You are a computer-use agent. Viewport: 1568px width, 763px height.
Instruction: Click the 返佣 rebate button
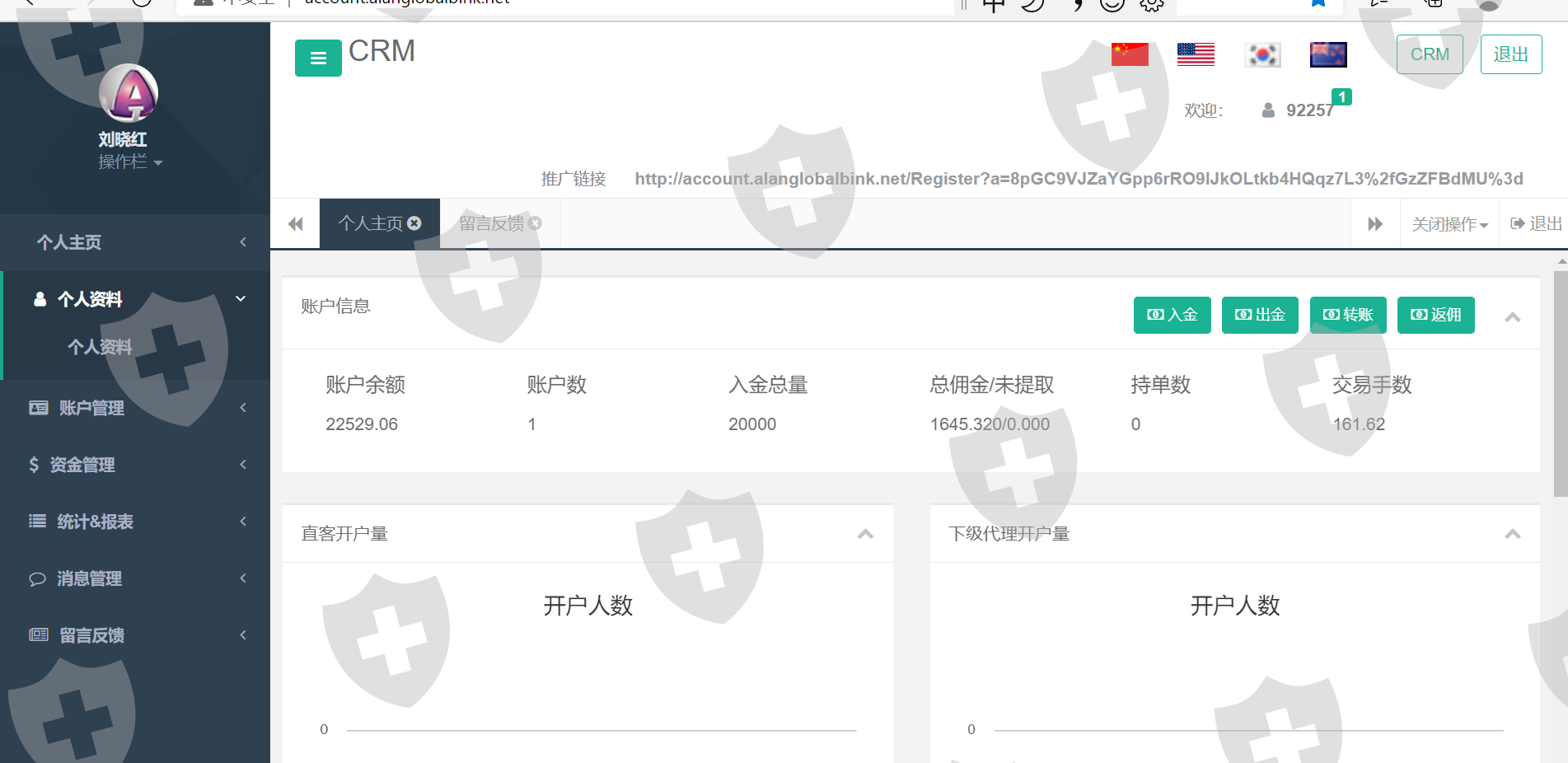click(x=1436, y=315)
